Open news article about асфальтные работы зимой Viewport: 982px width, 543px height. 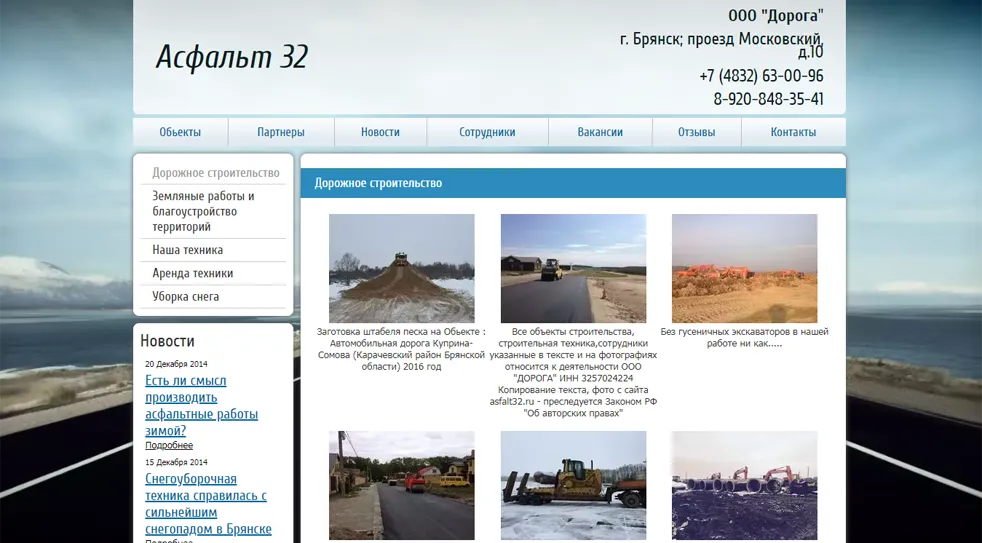coord(201,405)
